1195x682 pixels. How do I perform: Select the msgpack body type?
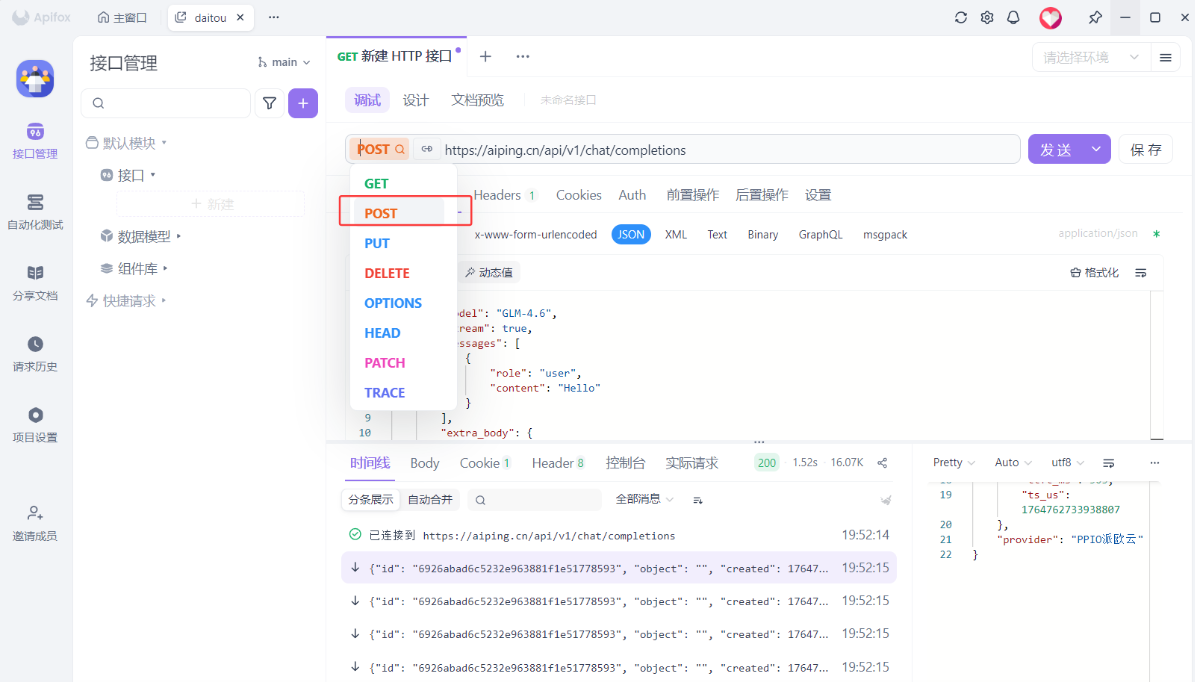tap(885, 235)
